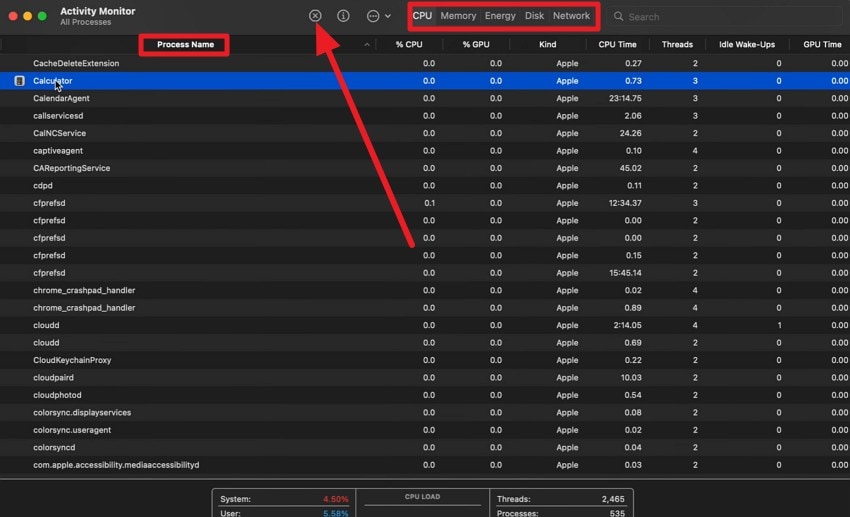The height and width of the screenshot is (517, 850).
Task: Sort by Idle Wake-Ups column
Action: pyautogui.click(x=747, y=44)
